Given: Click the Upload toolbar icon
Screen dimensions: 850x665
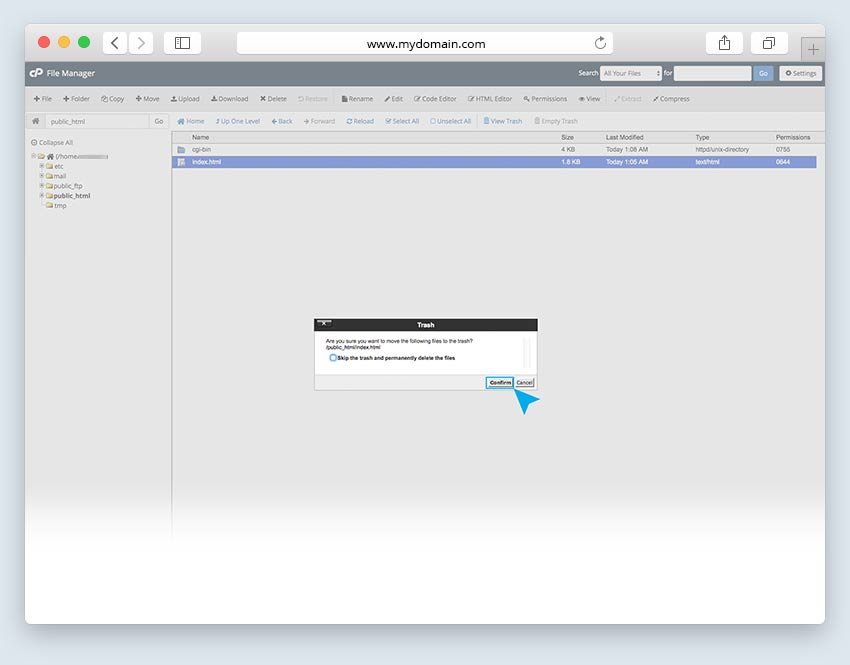Looking at the screenshot, I should [x=185, y=99].
